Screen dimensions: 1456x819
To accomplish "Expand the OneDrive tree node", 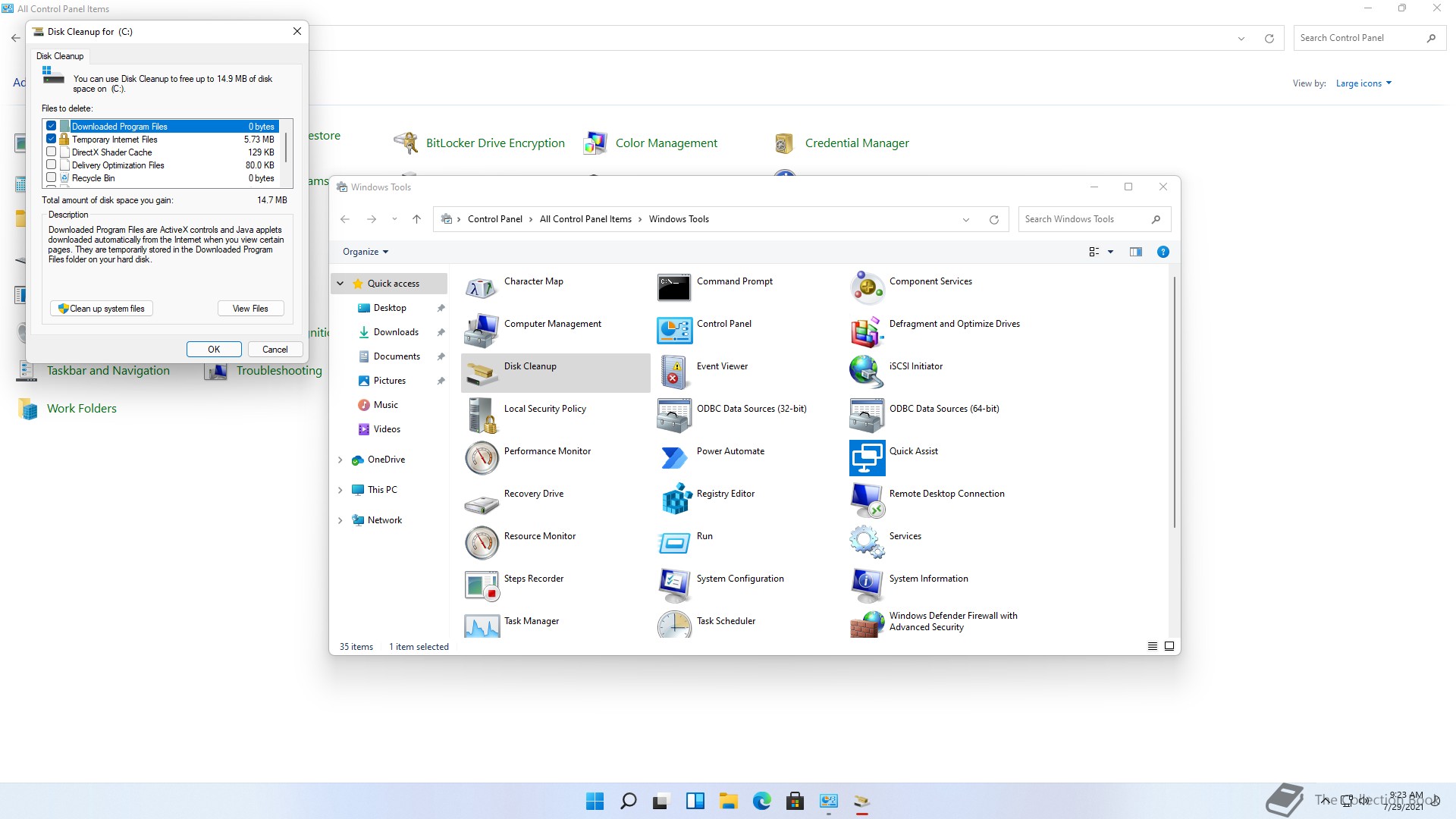I will [340, 460].
